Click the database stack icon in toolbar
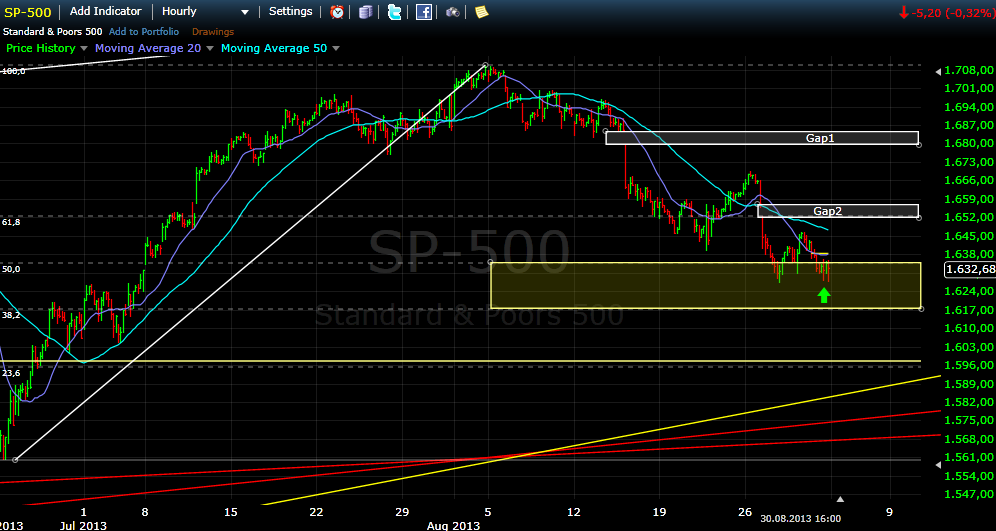 click(x=366, y=12)
